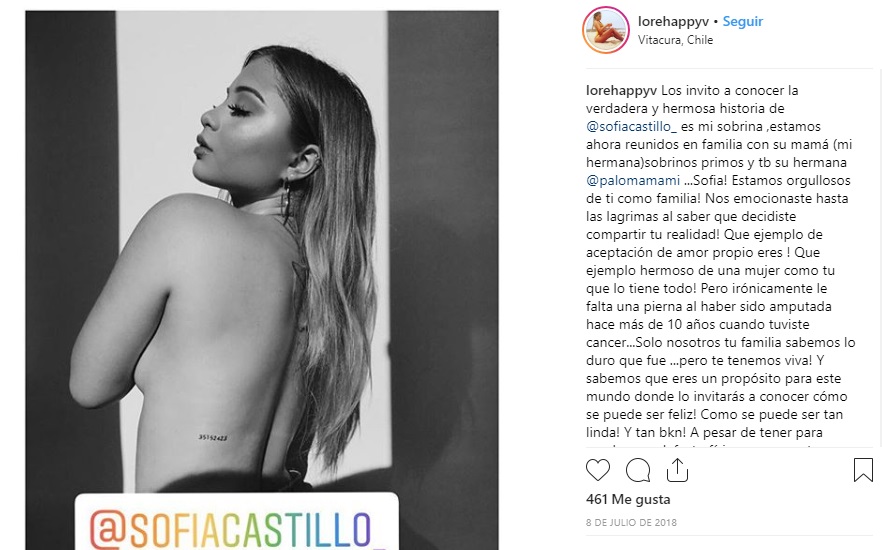Share the post using the arrow icon
The width and height of the screenshot is (882, 550).
[677, 470]
